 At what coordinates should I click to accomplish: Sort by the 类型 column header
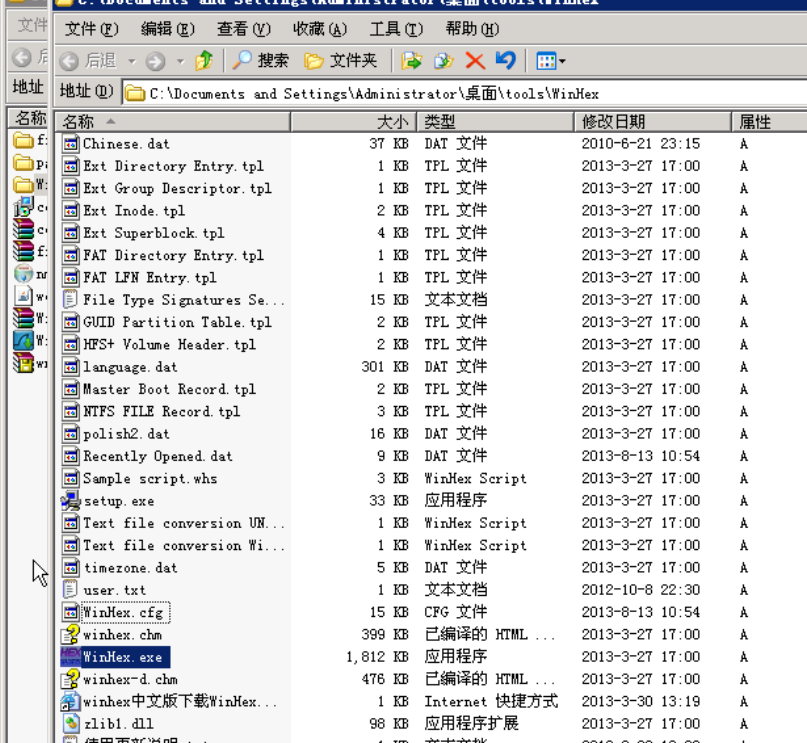tap(496, 122)
